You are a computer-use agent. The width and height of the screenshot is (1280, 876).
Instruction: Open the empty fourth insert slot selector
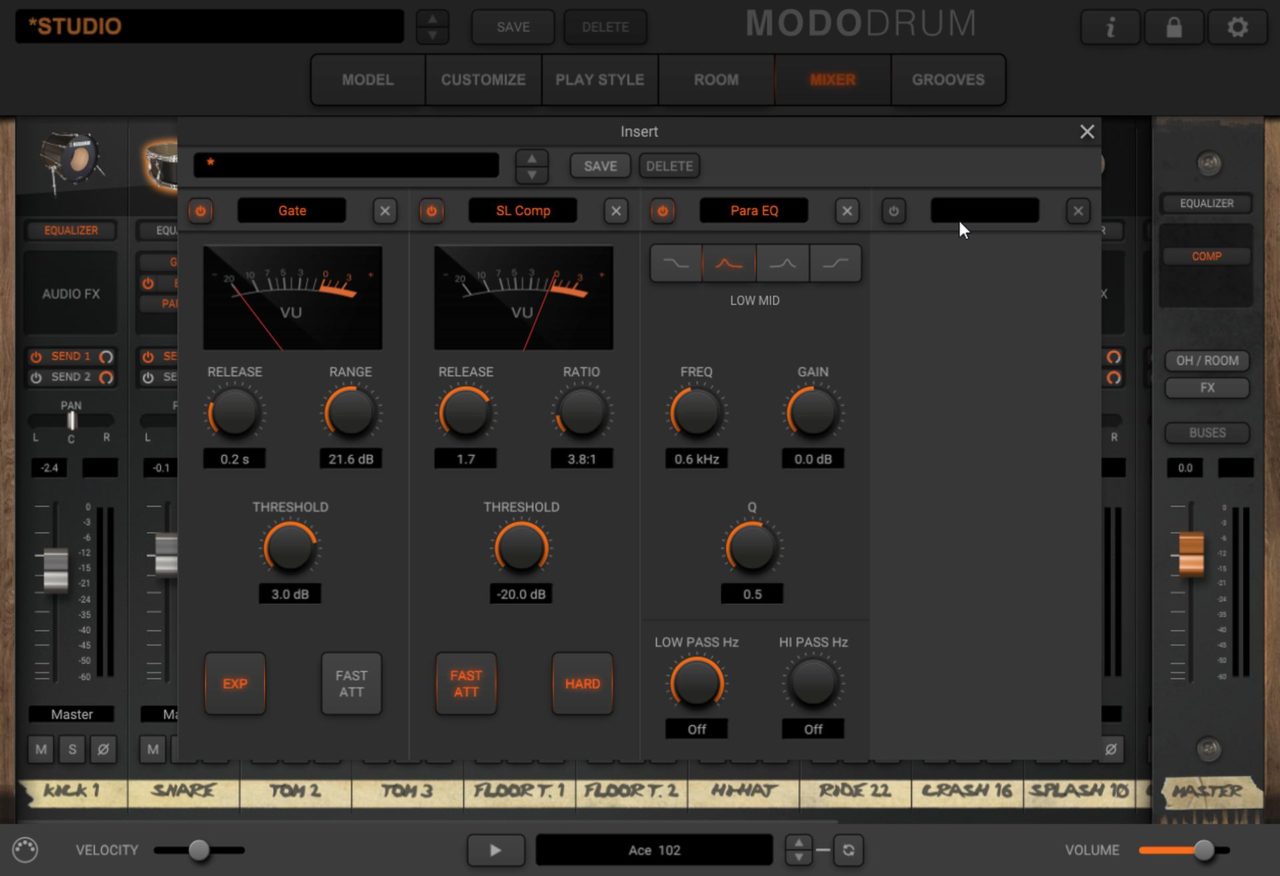(x=984, y=211)
